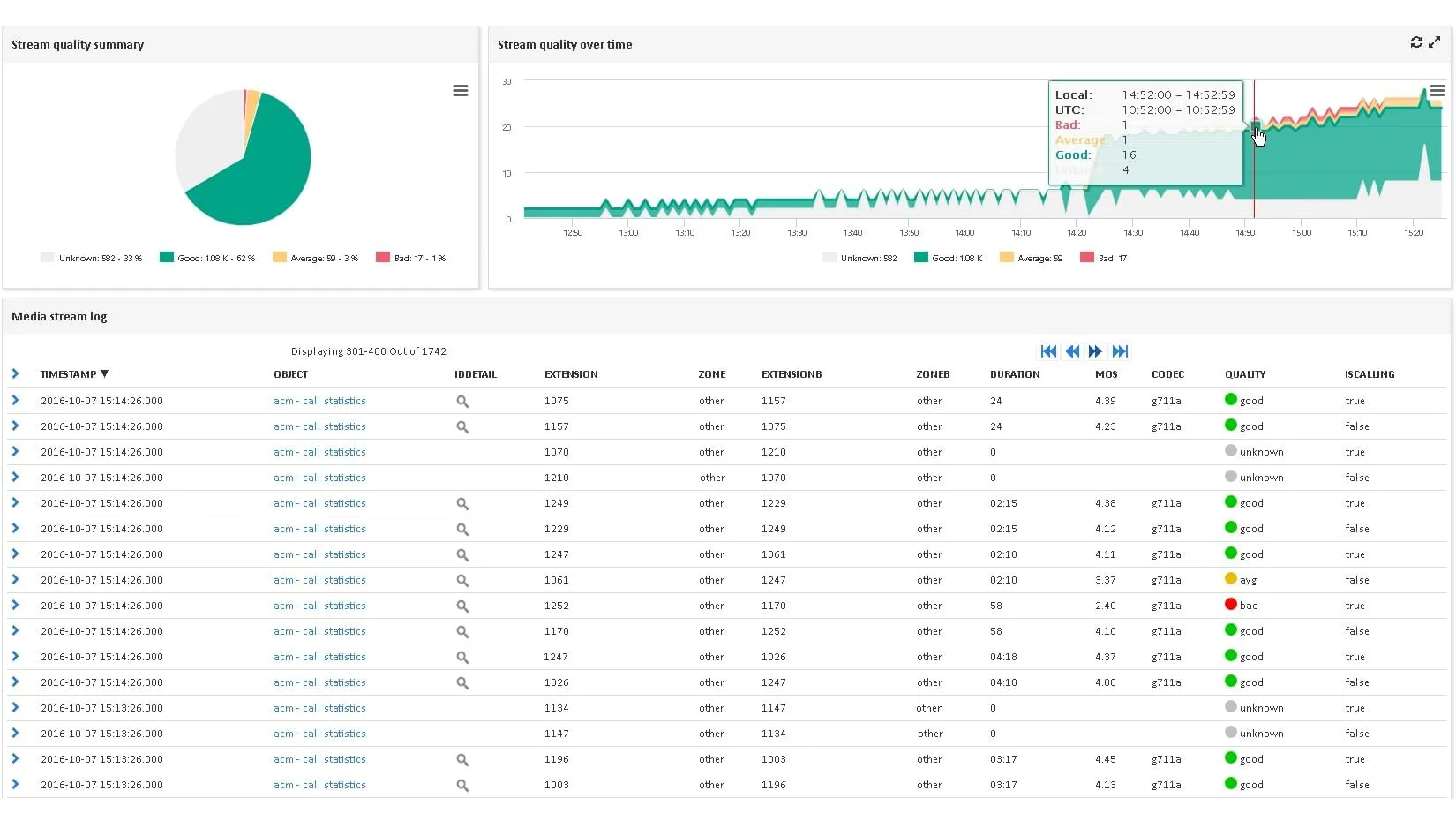The height and width of the screenshot is (821, 1456).
Task: Open the line chart hamburger menu
Action: pos(1438,89)
